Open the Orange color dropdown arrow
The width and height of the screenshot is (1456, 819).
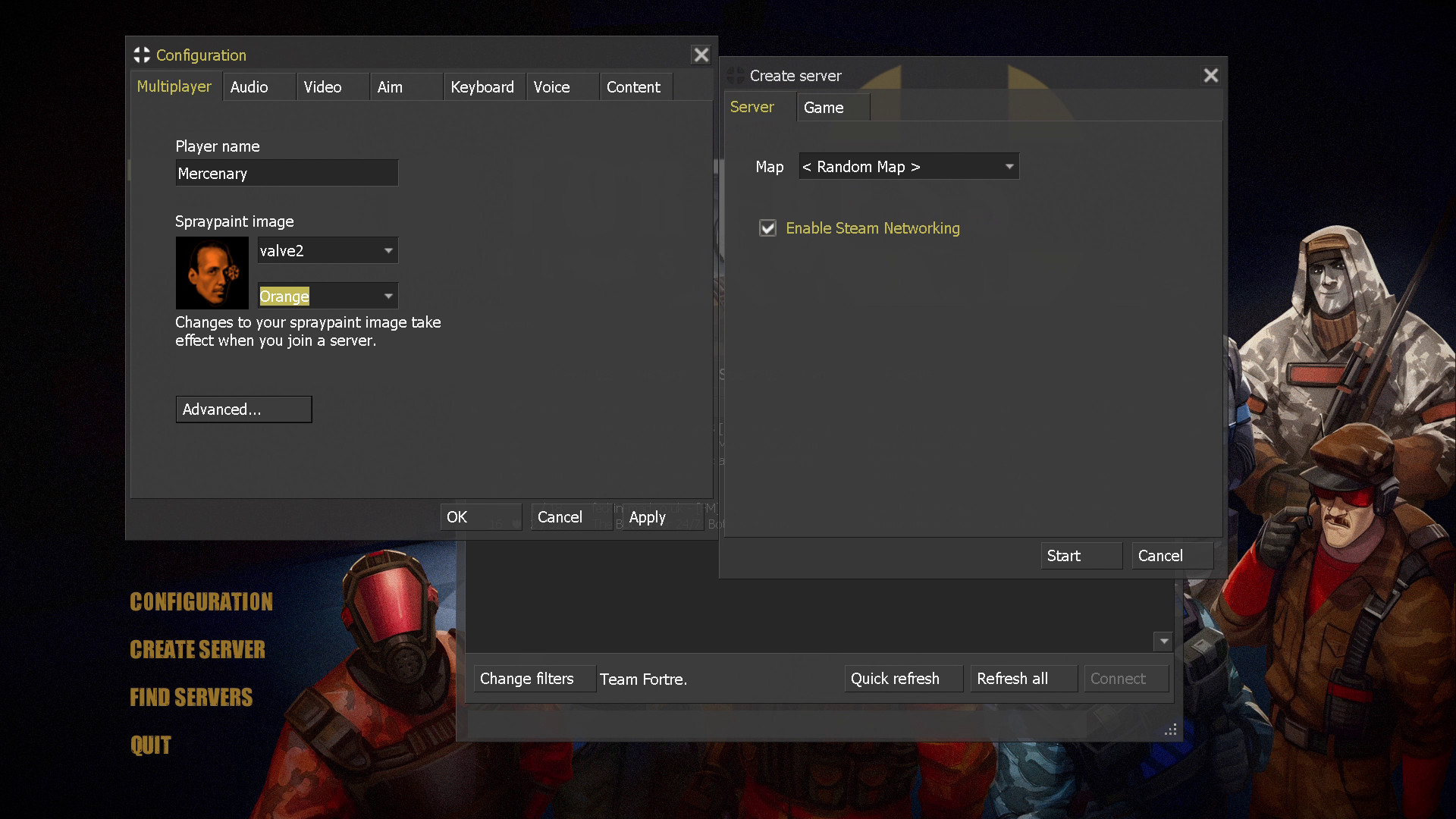pos(387,296)
